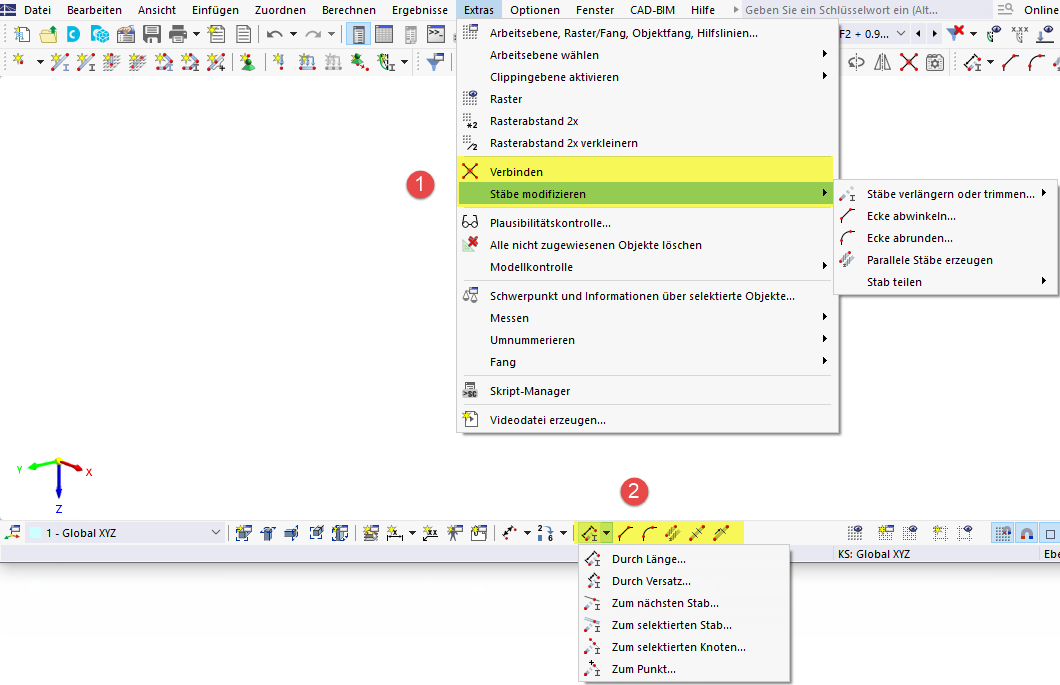Save the model using the floppy disk icon
Screen dimensions: 1060x685
pyautogui.click(x=151, y=34)
